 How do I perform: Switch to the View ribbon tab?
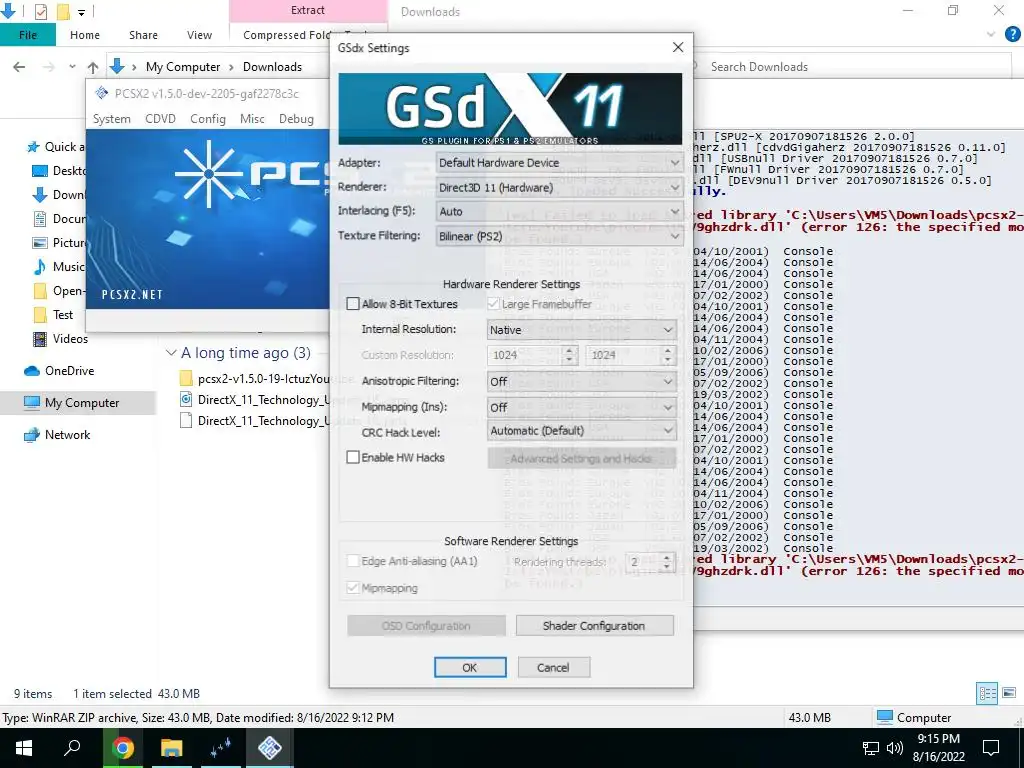(x=199, y=35)
